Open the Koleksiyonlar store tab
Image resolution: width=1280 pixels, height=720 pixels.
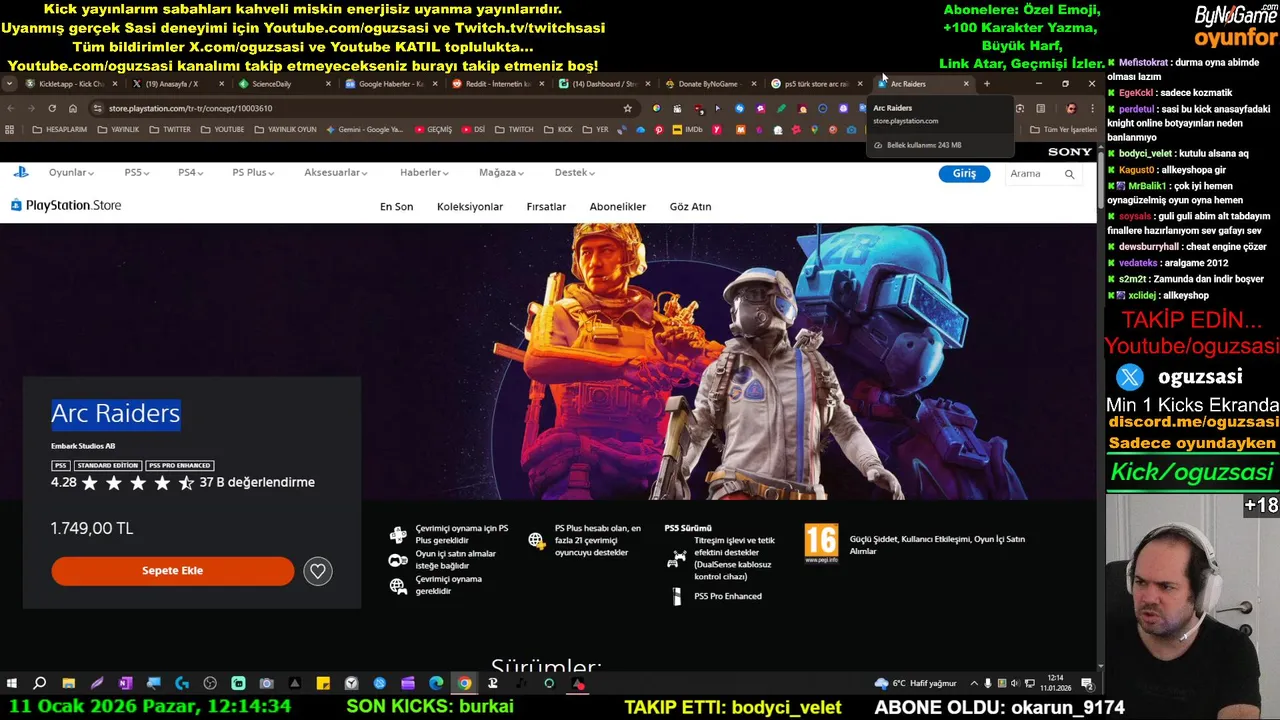point(470,207)
